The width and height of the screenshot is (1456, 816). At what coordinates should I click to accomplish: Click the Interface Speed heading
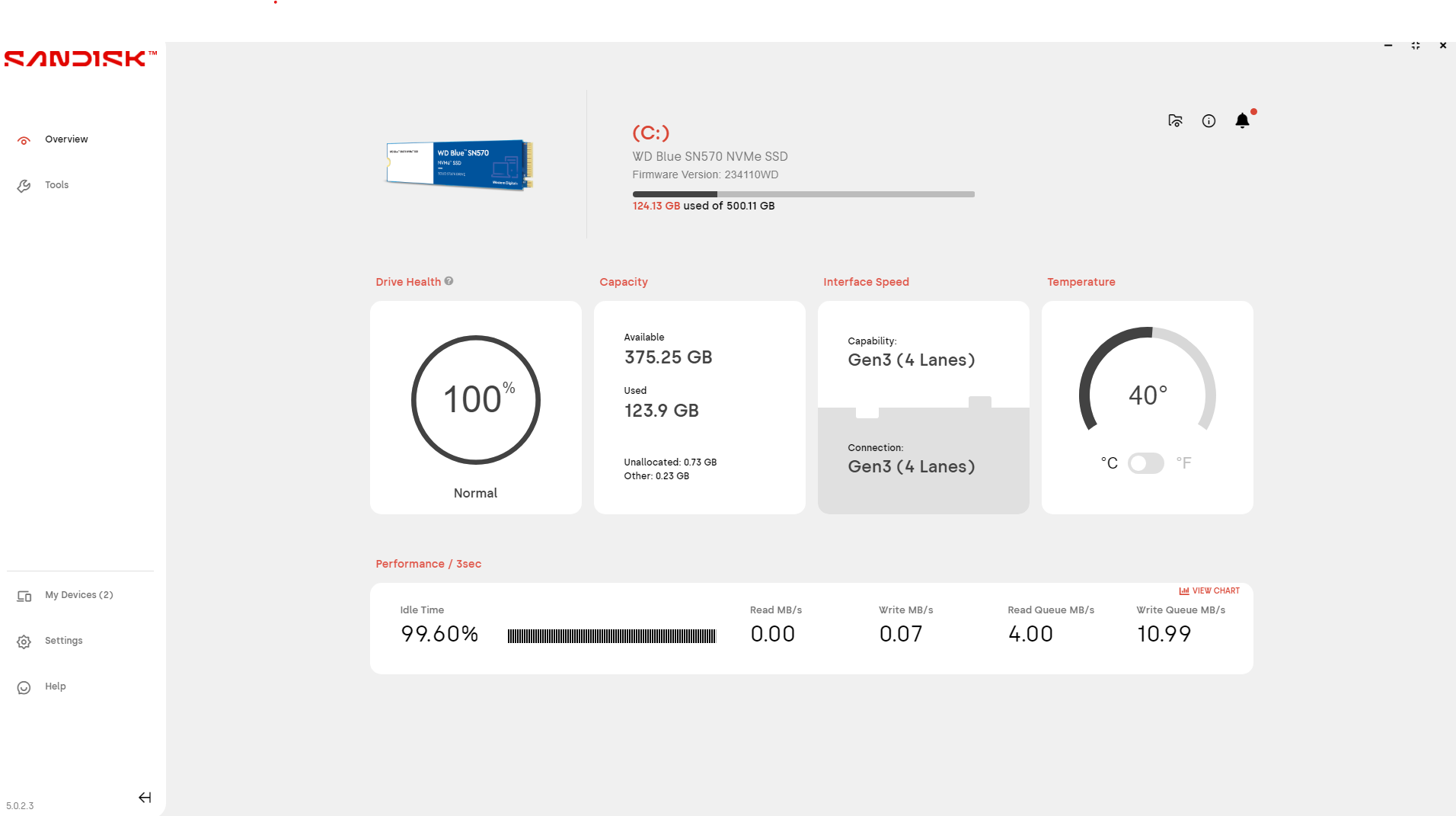coord(866,282)
